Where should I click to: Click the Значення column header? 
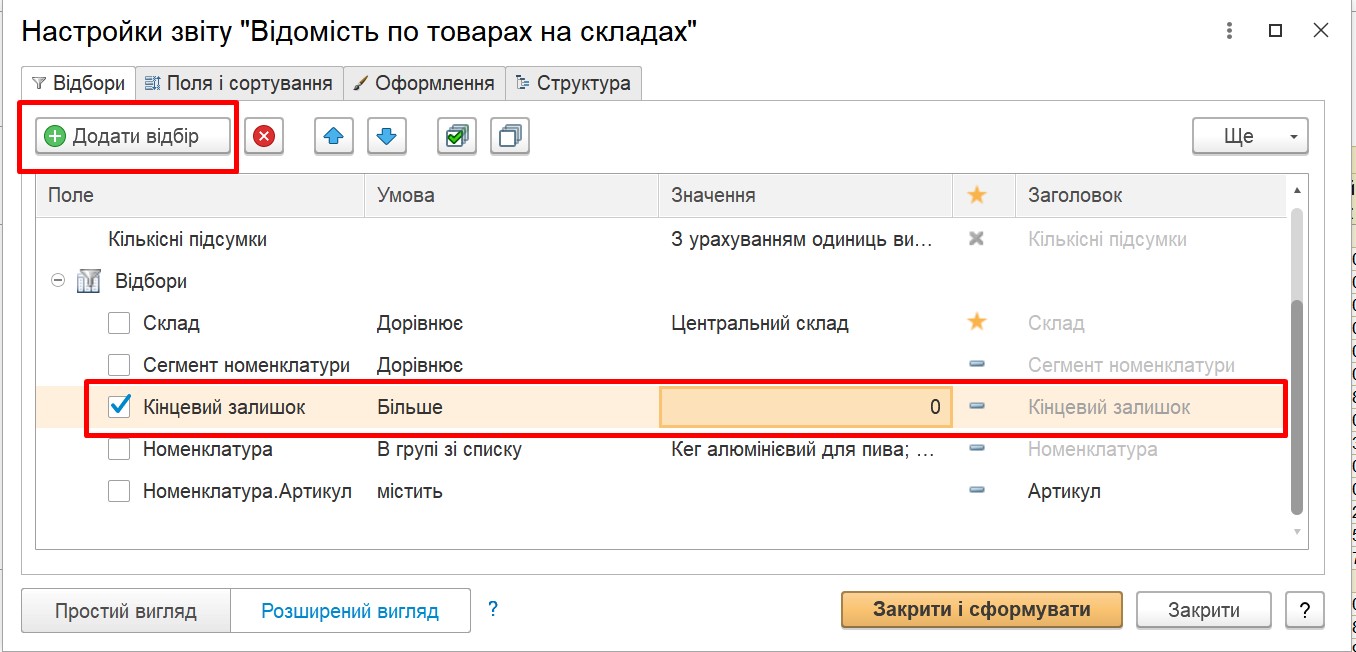coord(805,195)
